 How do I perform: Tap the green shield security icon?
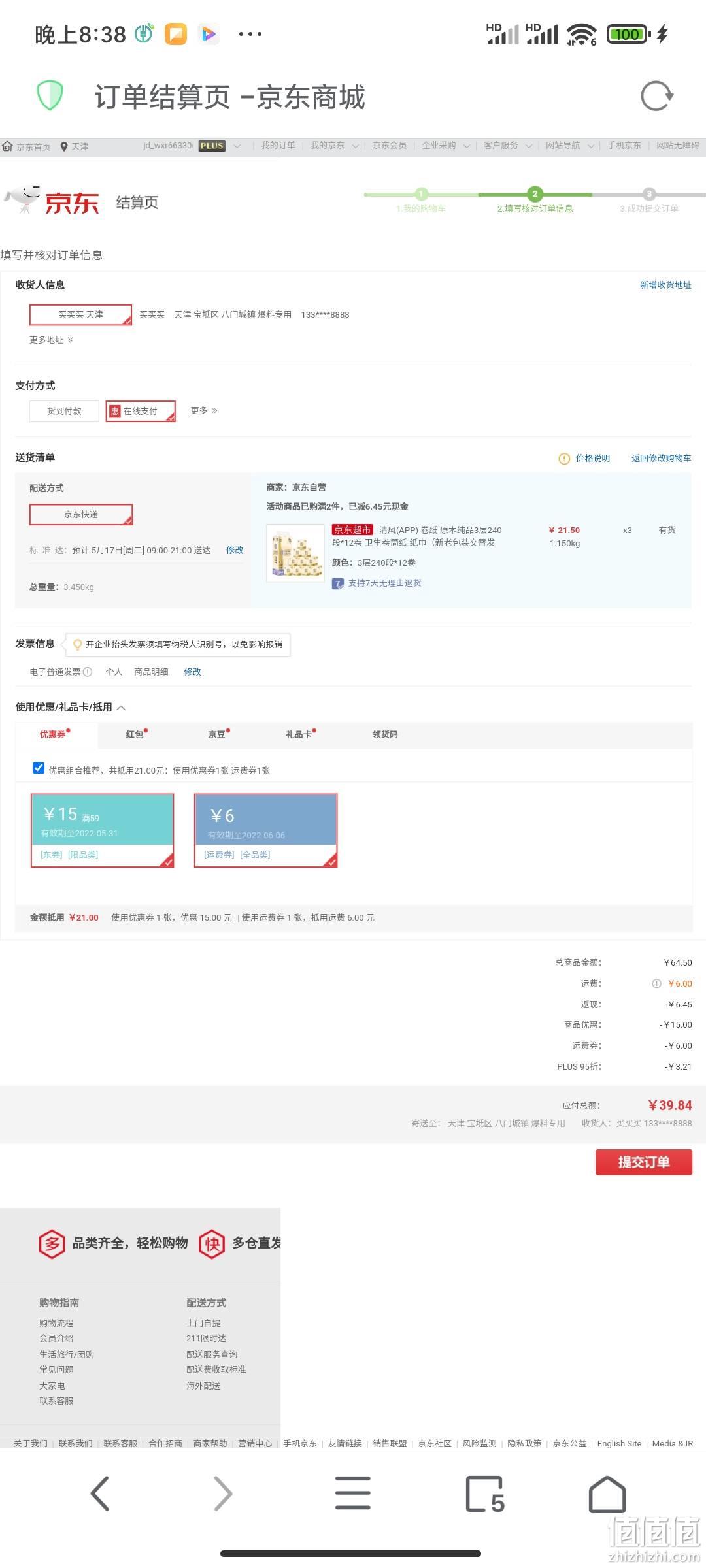(x=50, y=96)
